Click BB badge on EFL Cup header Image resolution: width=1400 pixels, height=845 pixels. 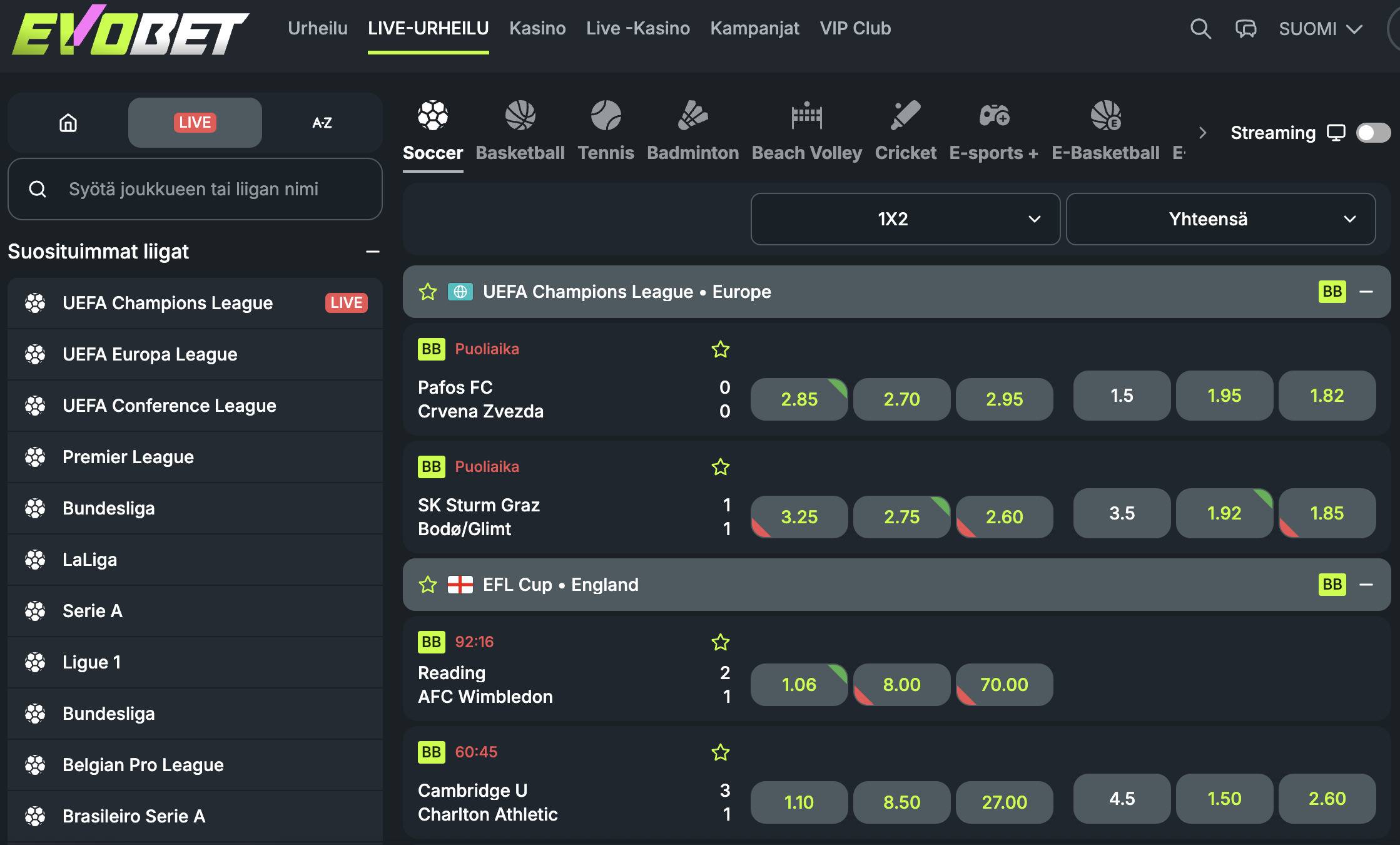(1332, 585)
